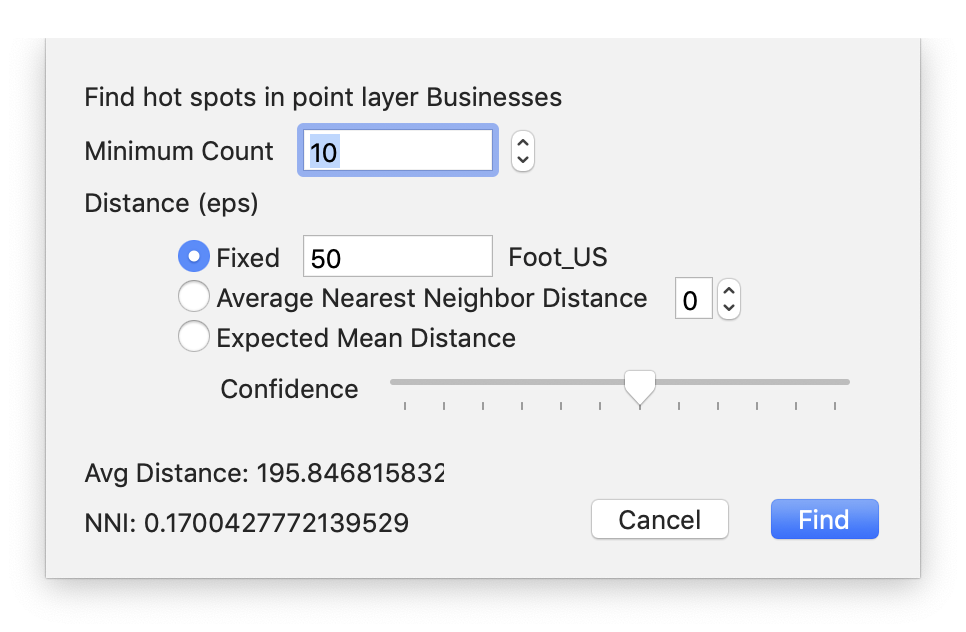The image size is (966, 632).
Task: Click the 'Find hot spots in point layer' heading
Action: [322, 98]
